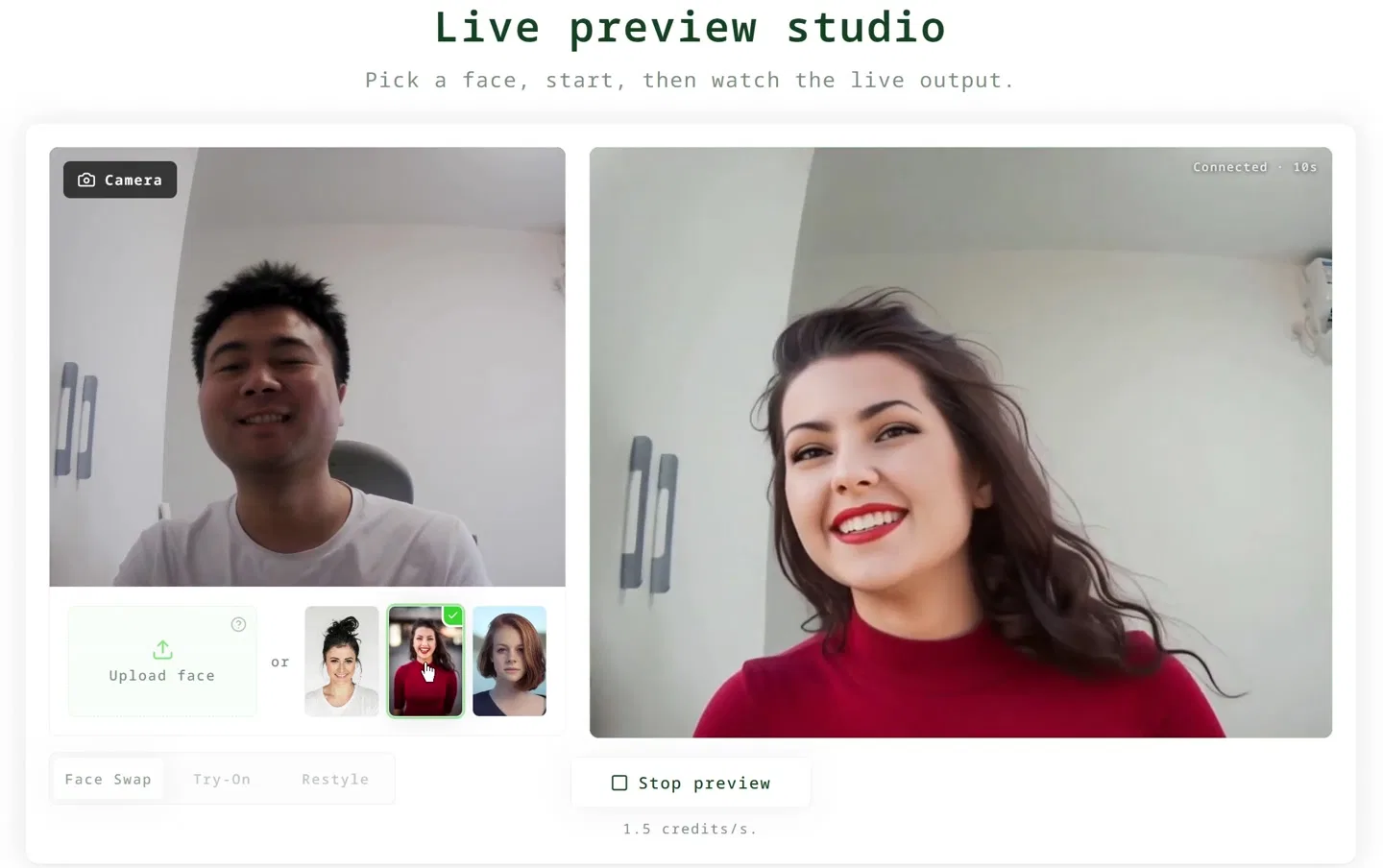The height and width of the screenshot is (868, 1383).
Task: Click the Stop preview button
Action: tap(691, 784)
